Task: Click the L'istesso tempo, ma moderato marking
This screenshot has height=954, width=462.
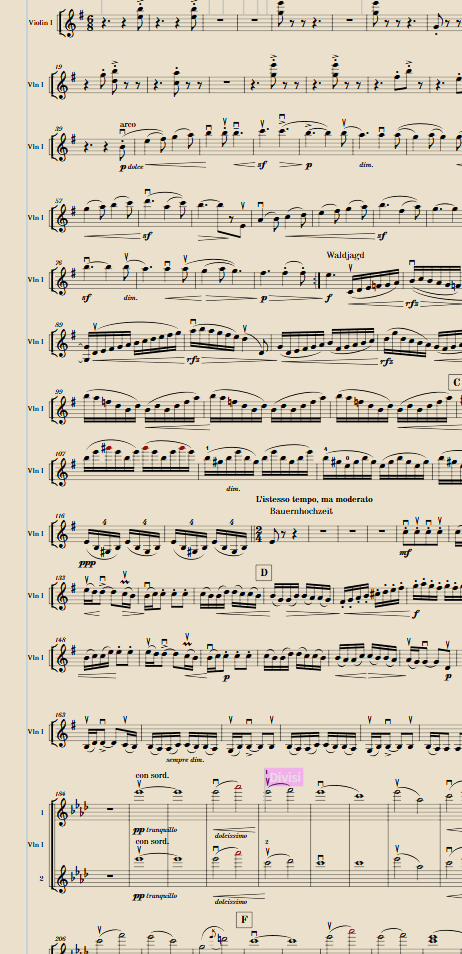Action: (x=315, y=499)
